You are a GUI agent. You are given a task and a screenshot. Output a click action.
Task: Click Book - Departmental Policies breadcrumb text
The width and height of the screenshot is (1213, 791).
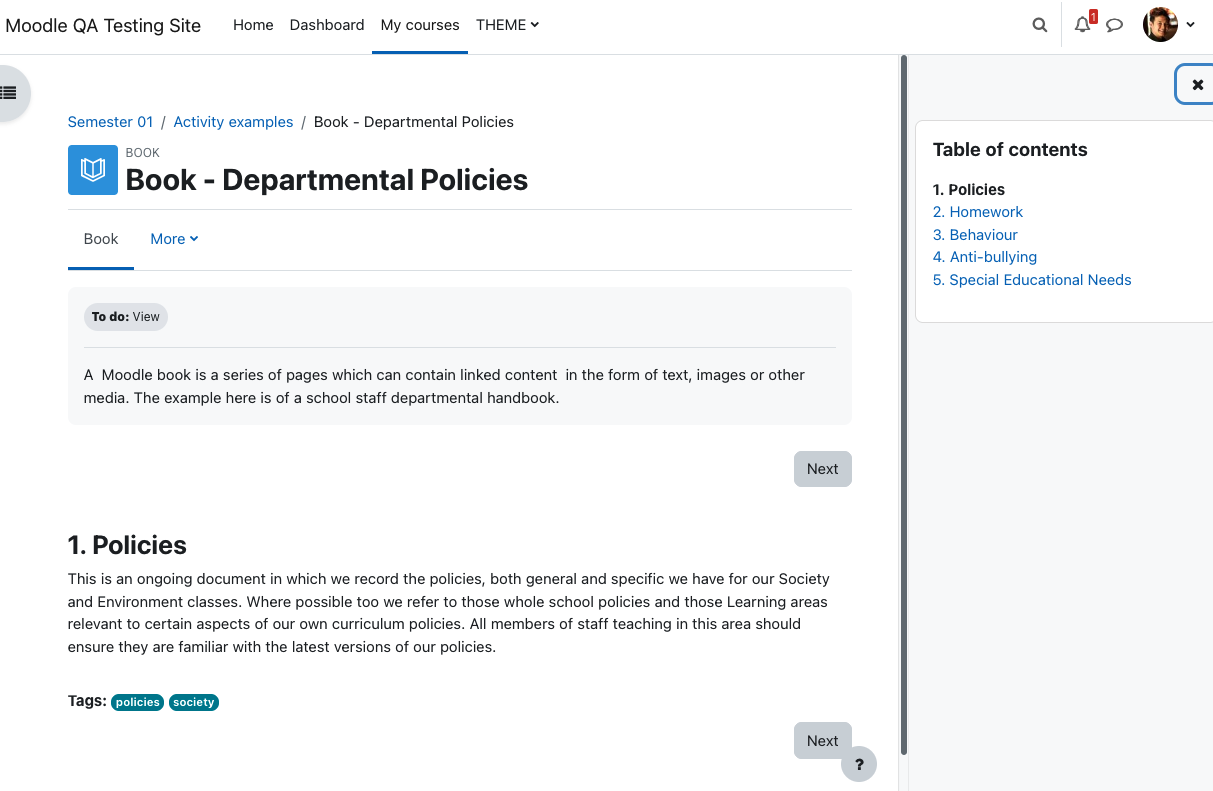click(414, 122)
